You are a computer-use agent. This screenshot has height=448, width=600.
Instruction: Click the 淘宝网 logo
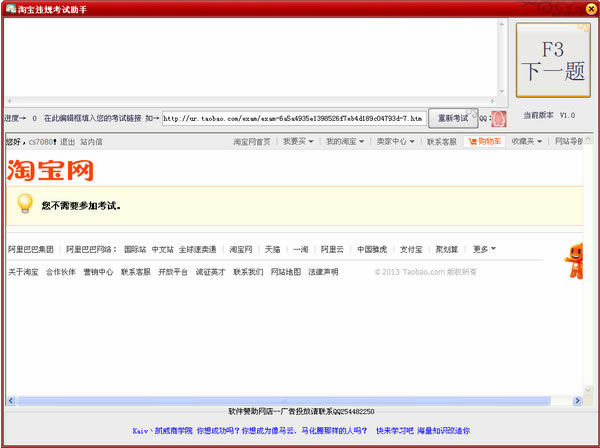[x=51, y=170]
